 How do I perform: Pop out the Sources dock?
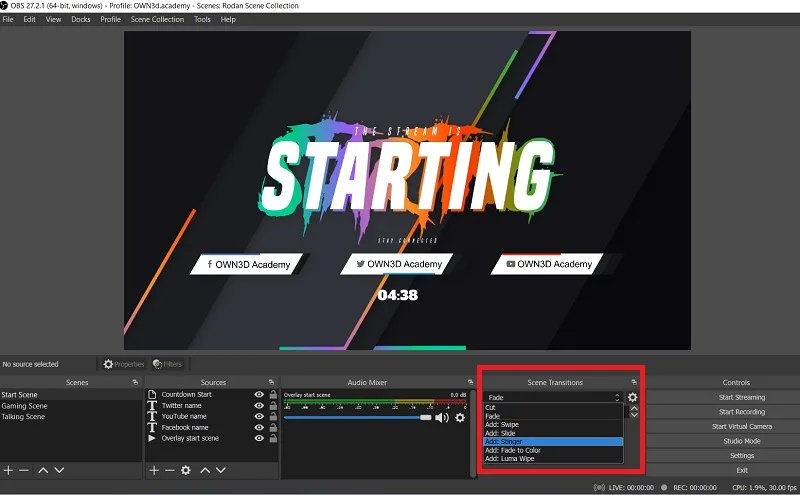pos(271,382)
